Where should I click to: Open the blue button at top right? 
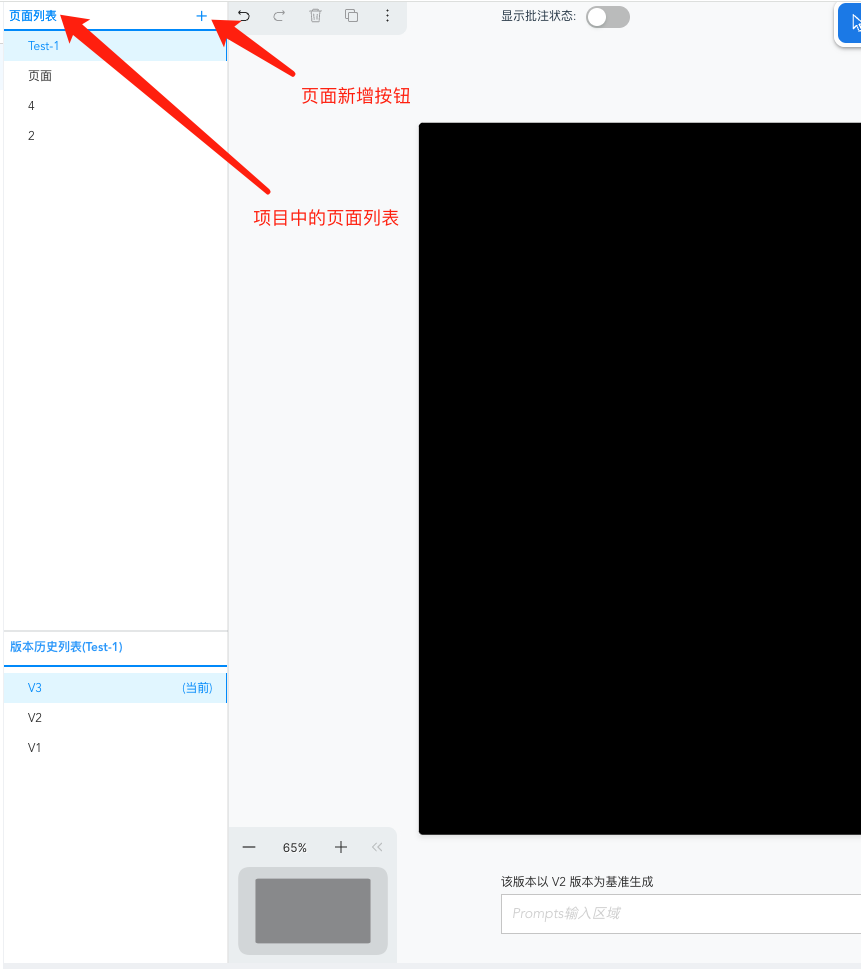tap(850, 23)
